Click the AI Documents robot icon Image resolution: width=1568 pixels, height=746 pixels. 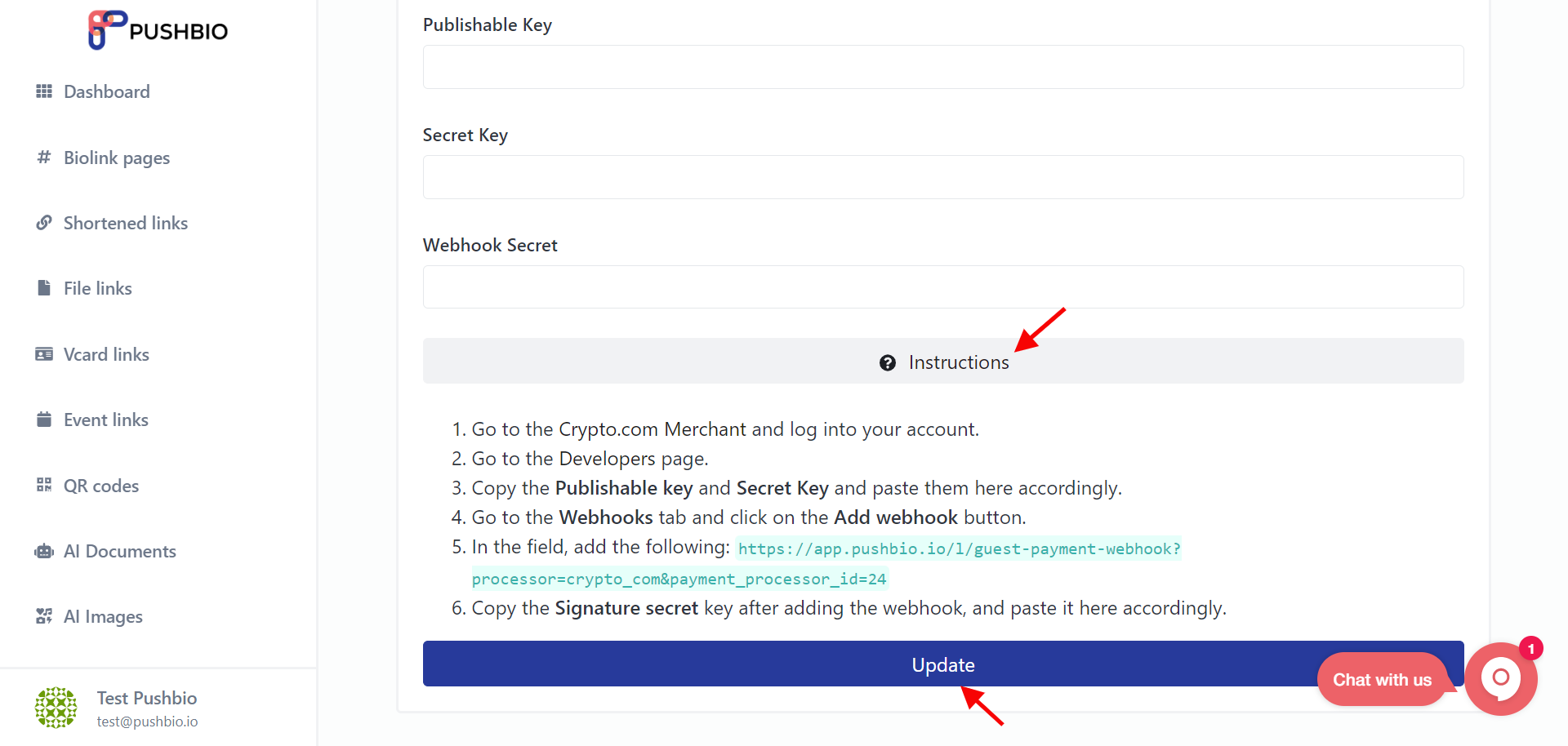44,551
